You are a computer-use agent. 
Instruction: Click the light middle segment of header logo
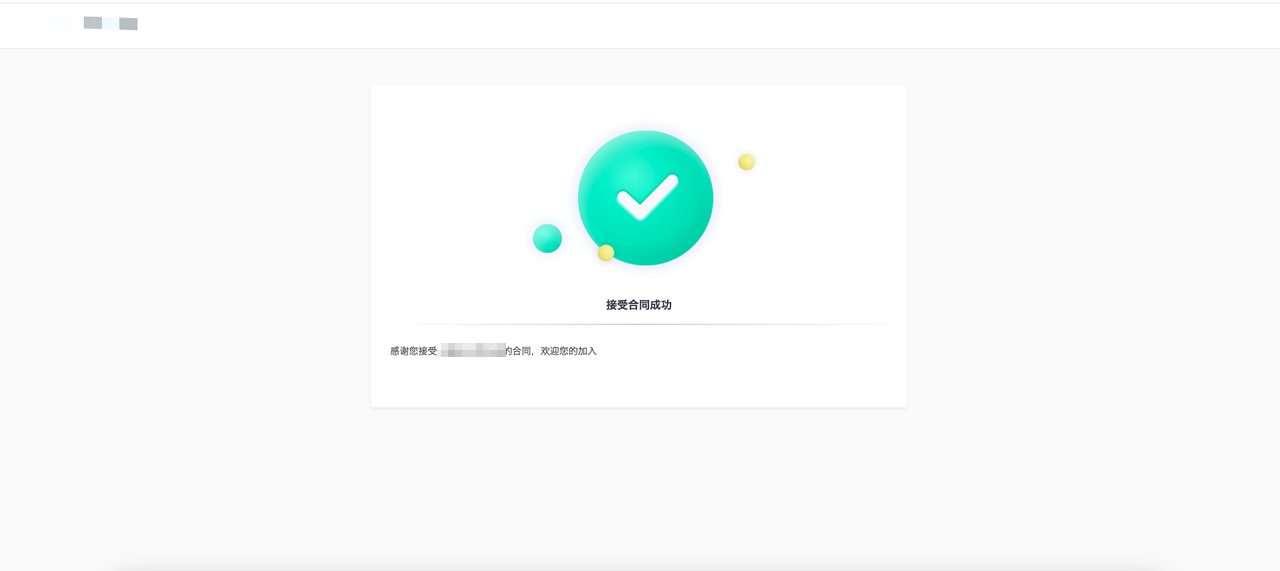[110, 23]
